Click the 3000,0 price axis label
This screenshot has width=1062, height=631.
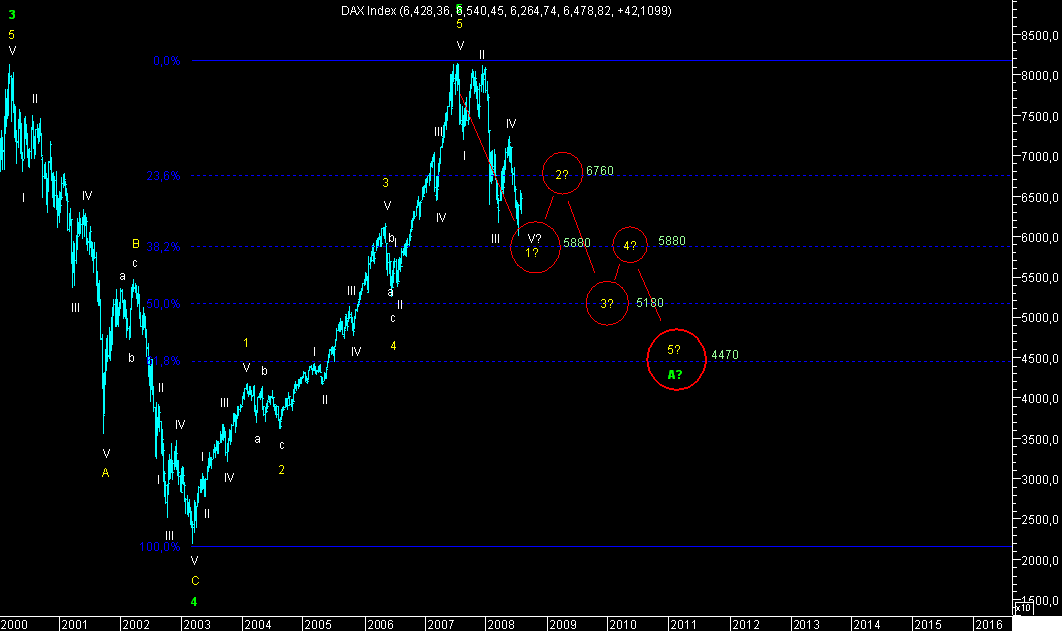click(x=1040, y=479)
